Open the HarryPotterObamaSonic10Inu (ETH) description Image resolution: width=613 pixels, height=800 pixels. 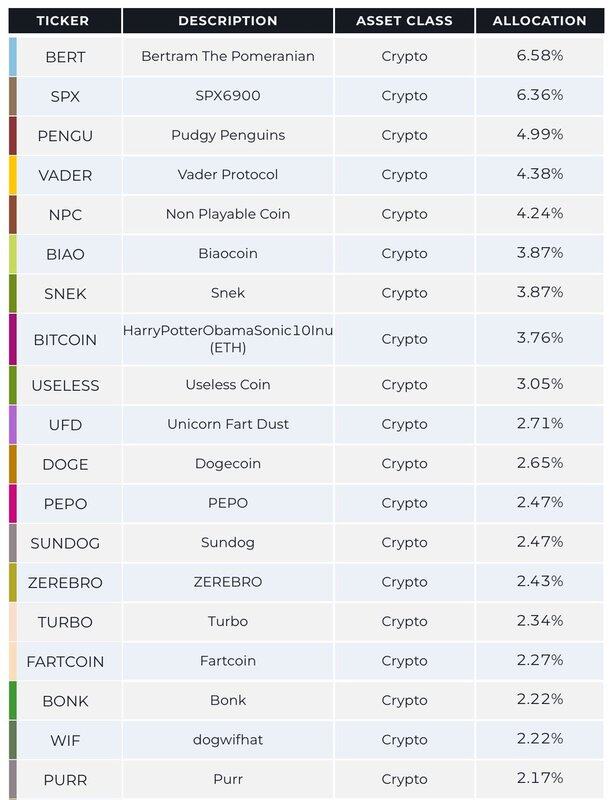point(228,339)
